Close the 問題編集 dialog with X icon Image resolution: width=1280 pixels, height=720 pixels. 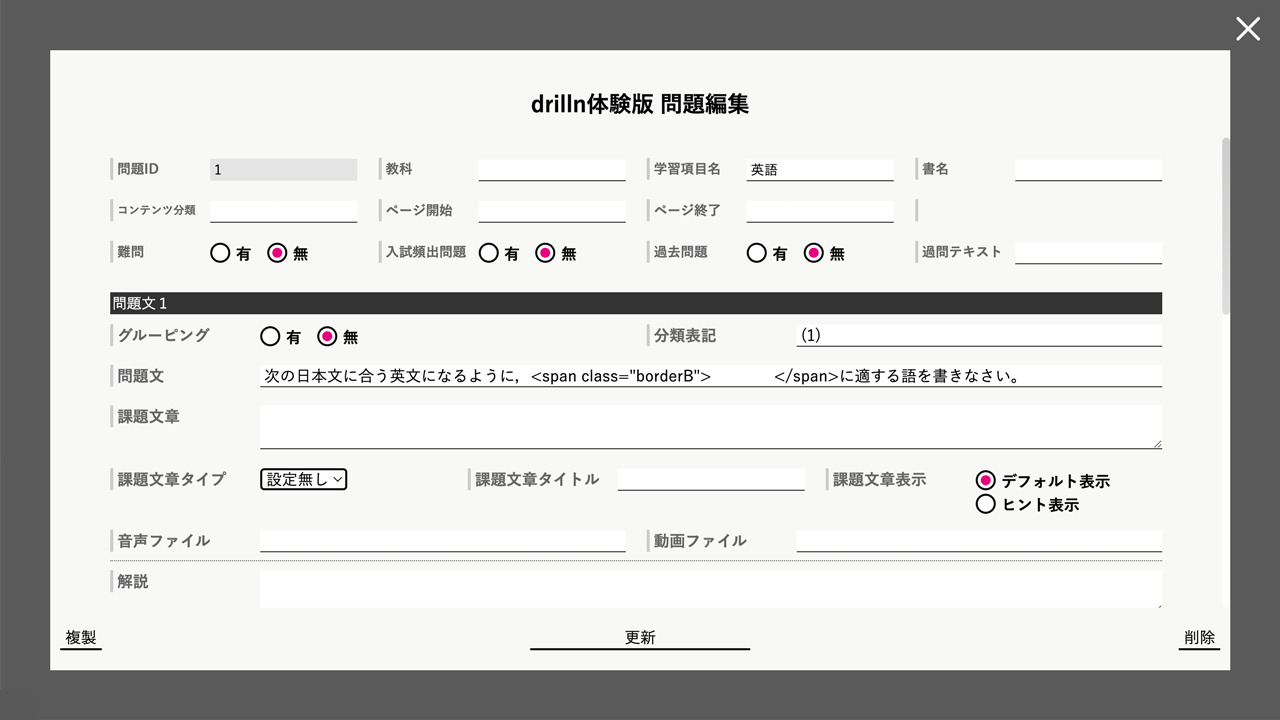[1247, 29]
